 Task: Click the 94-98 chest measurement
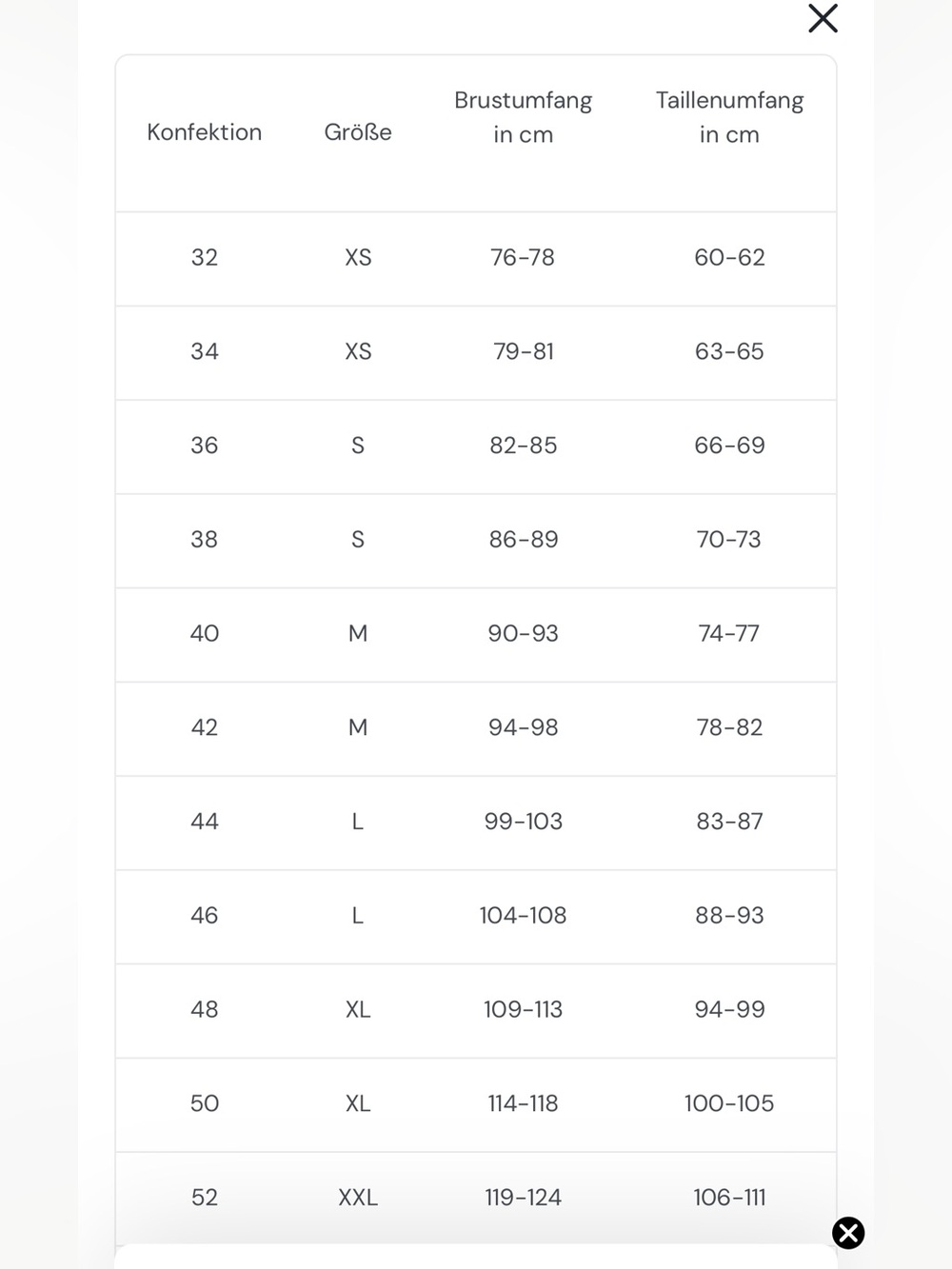[x=523, y=727]
